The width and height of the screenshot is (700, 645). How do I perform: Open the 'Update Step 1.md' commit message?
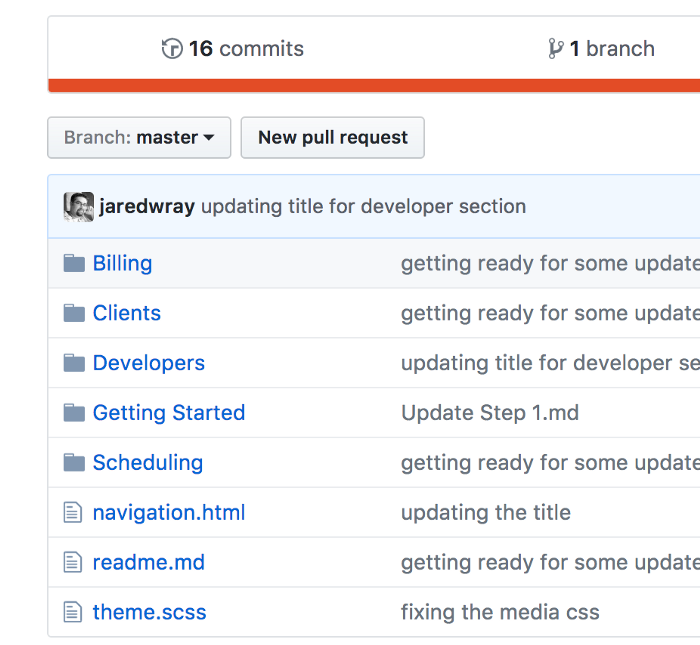489,413
